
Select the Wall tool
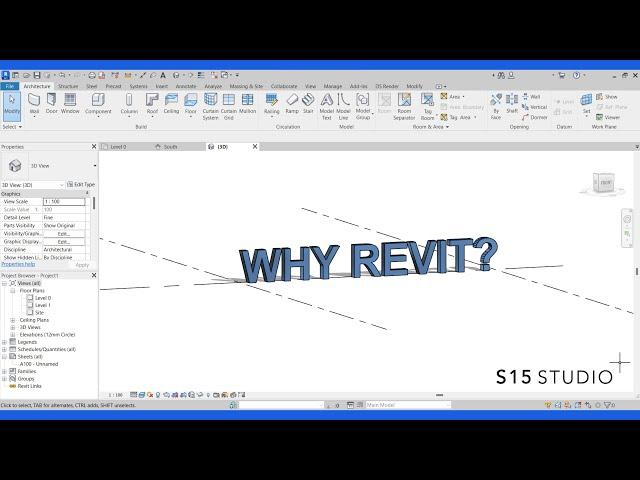pyautogui.click(x=34, y=104)
